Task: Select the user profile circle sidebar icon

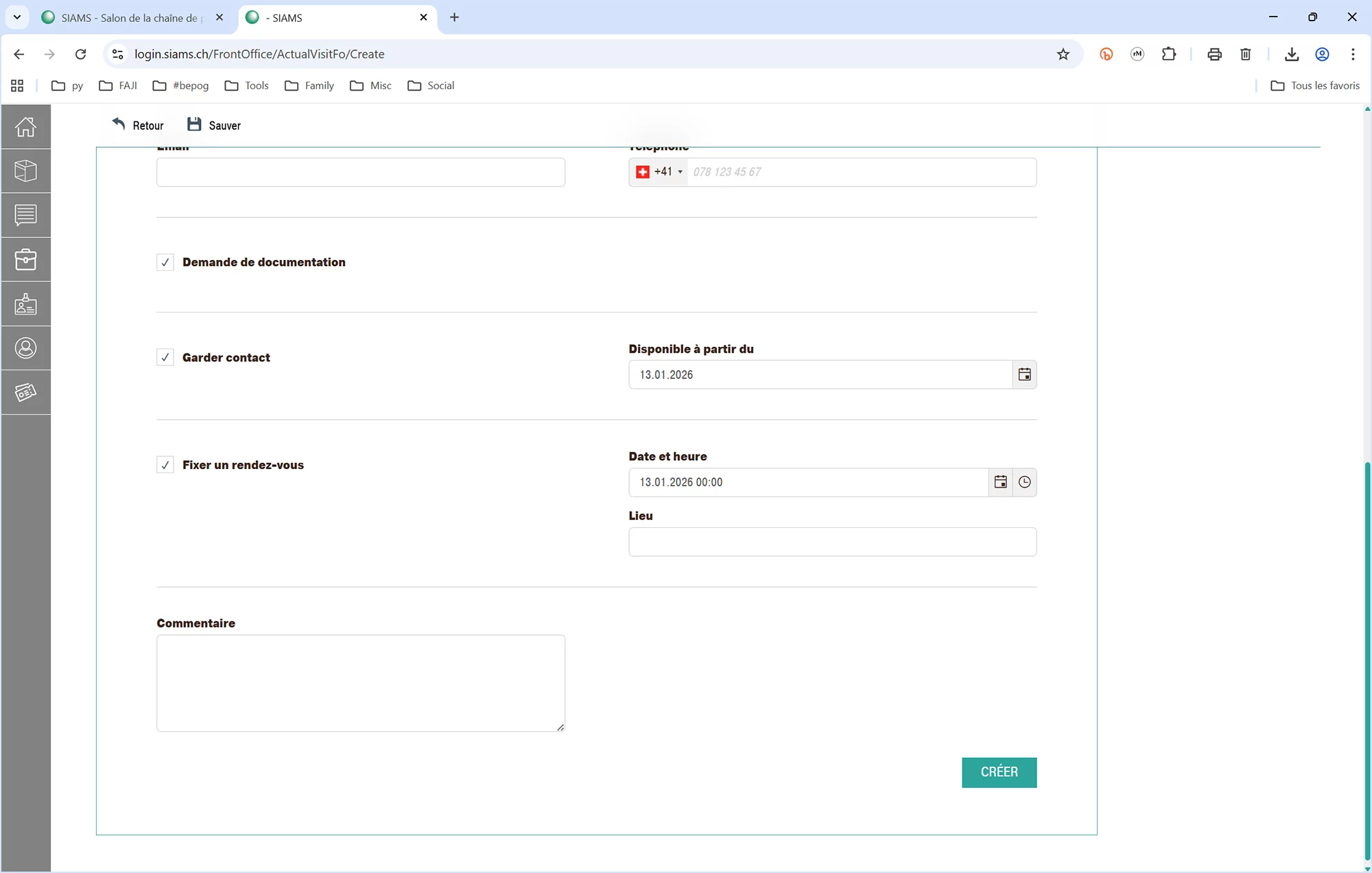Action: pos(25,348)
